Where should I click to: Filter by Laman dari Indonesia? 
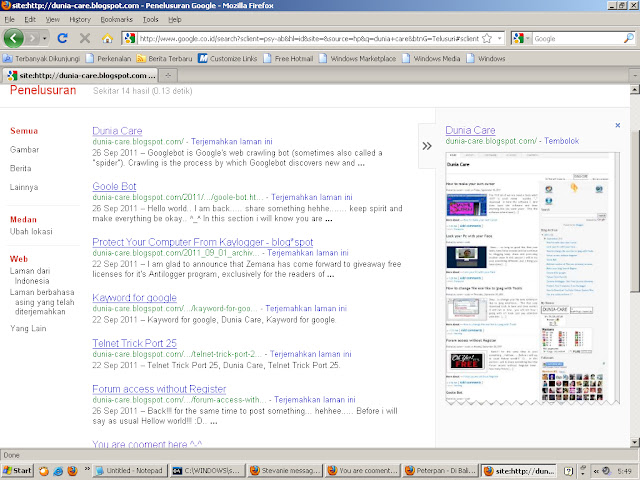[29, 276]
